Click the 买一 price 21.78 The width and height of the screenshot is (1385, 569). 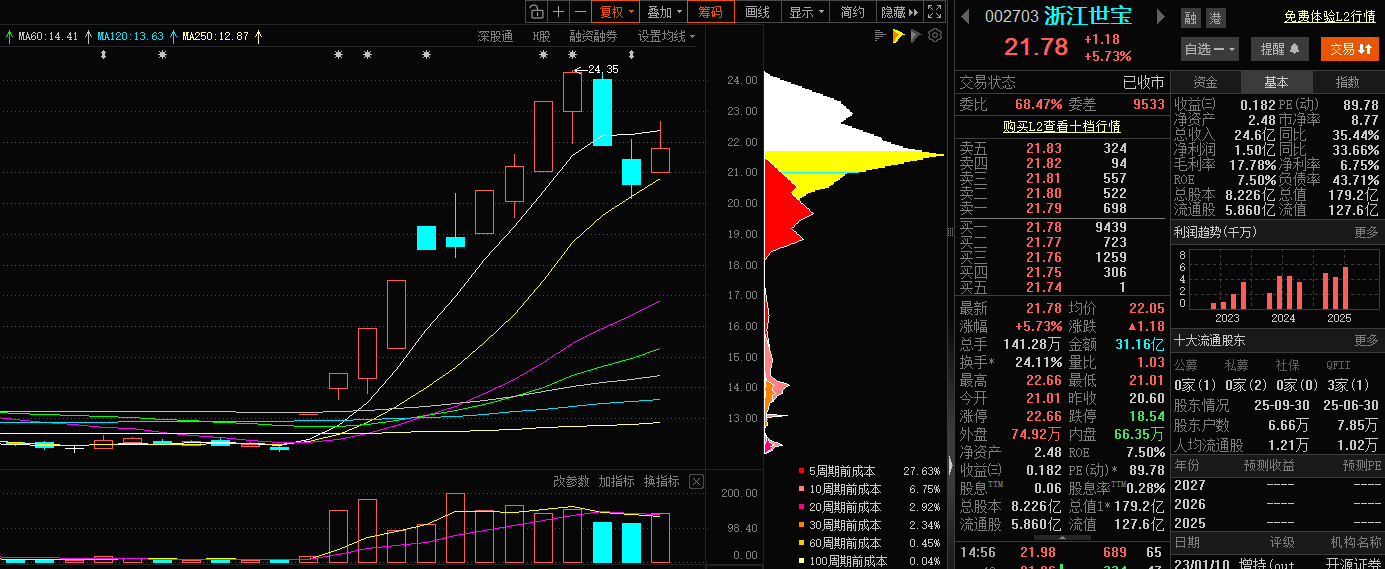1044,227
